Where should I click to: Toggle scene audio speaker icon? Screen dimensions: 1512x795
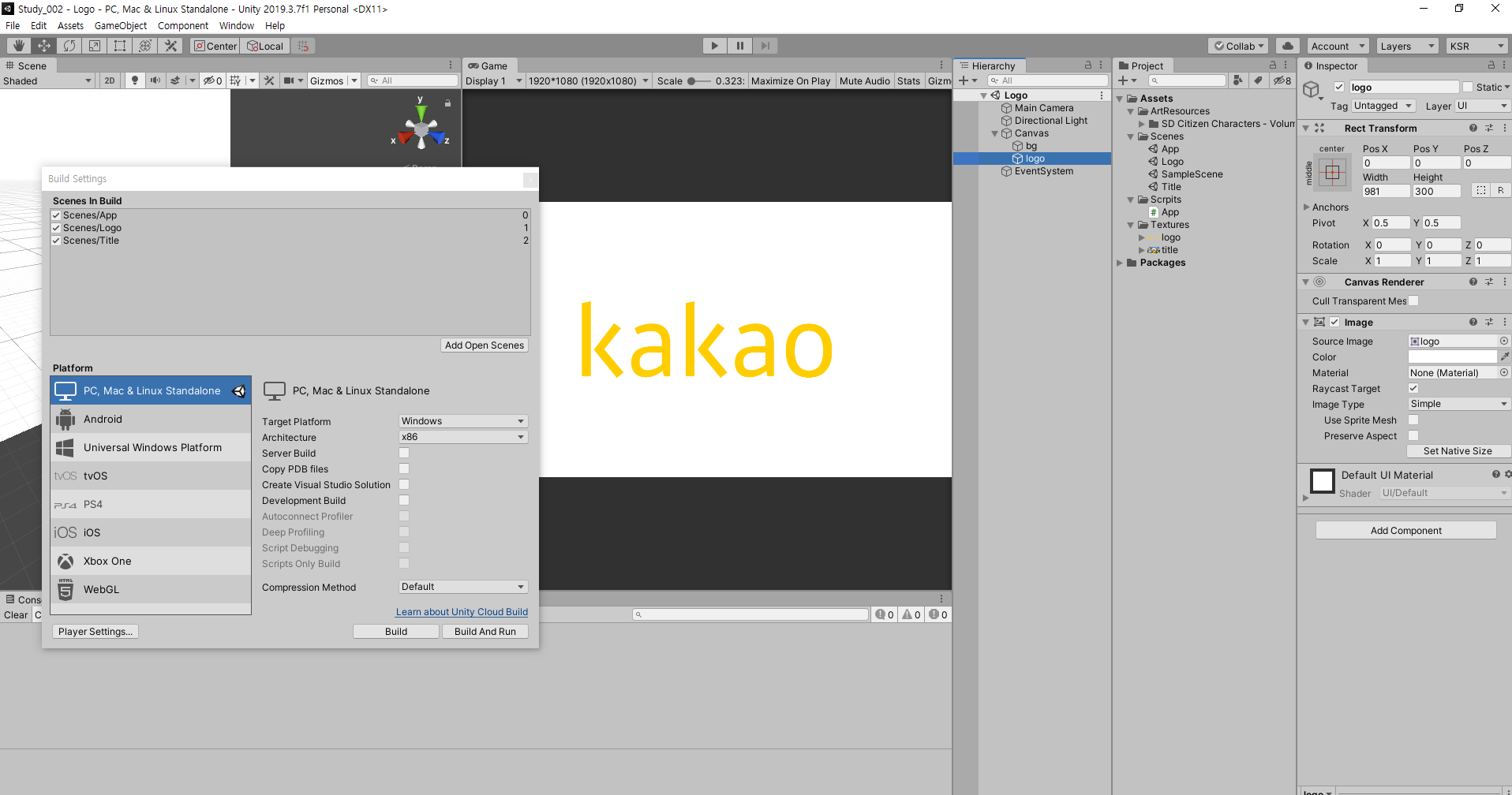click(x=155, y=80)
